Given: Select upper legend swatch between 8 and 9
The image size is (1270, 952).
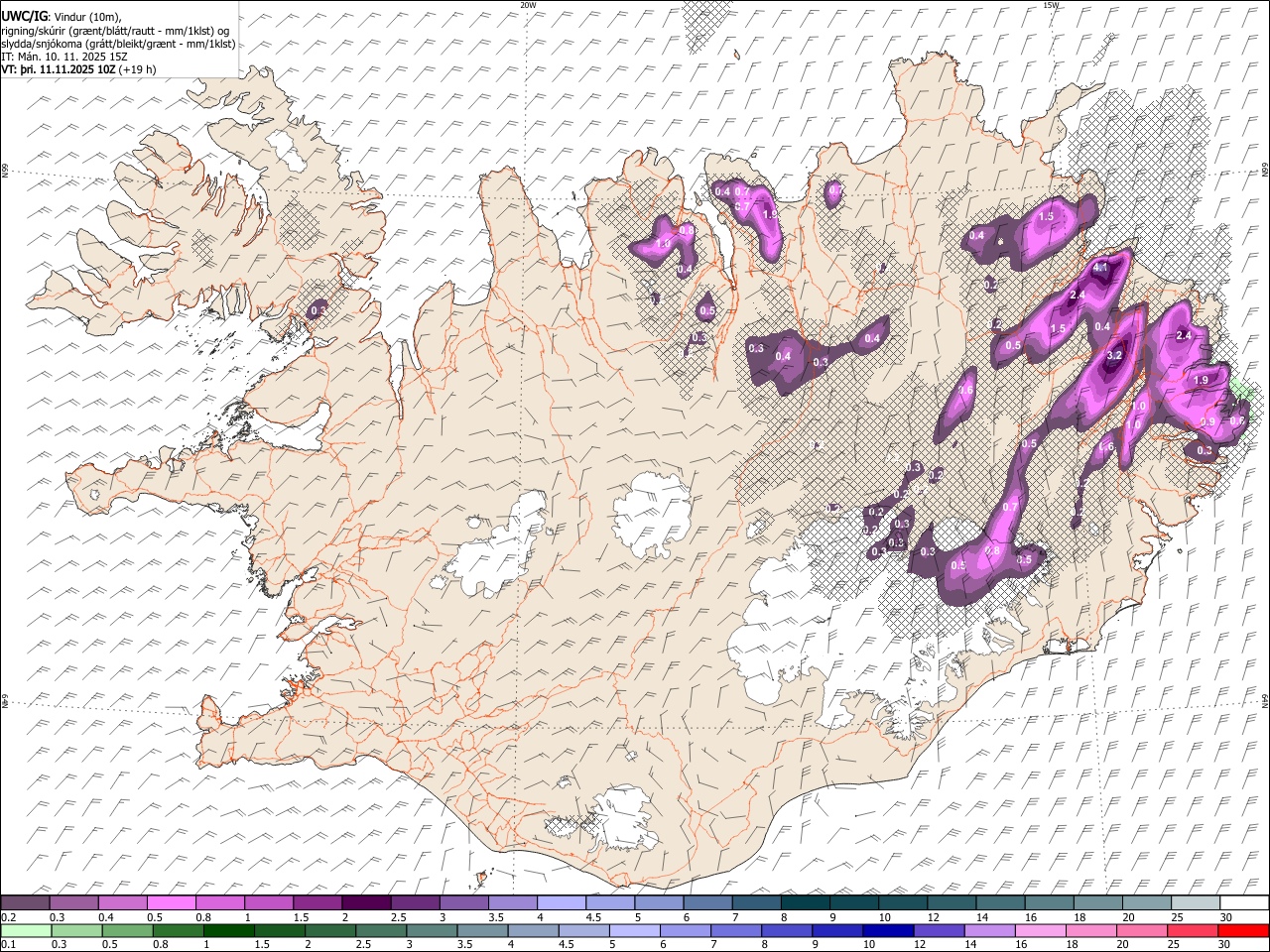Looking at the screenshot, I should point(805,903).
